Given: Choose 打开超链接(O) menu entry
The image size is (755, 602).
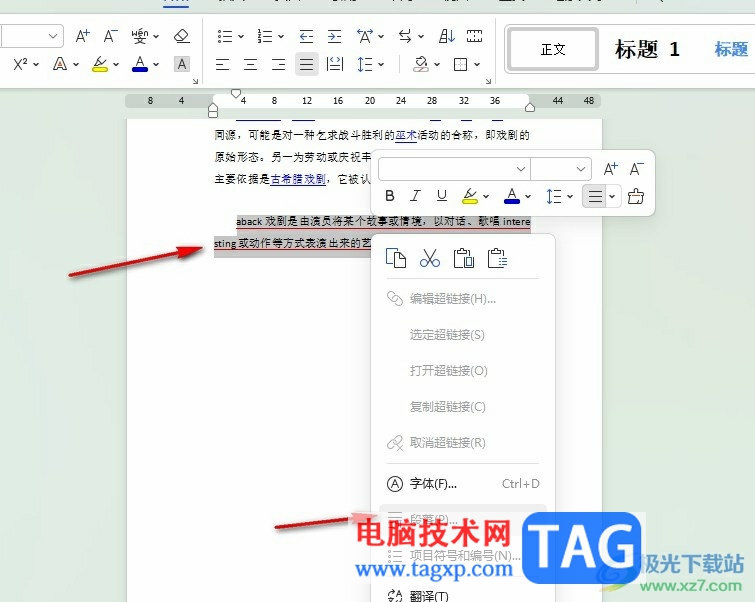Looking at the screenshot, I should (463, 371).
